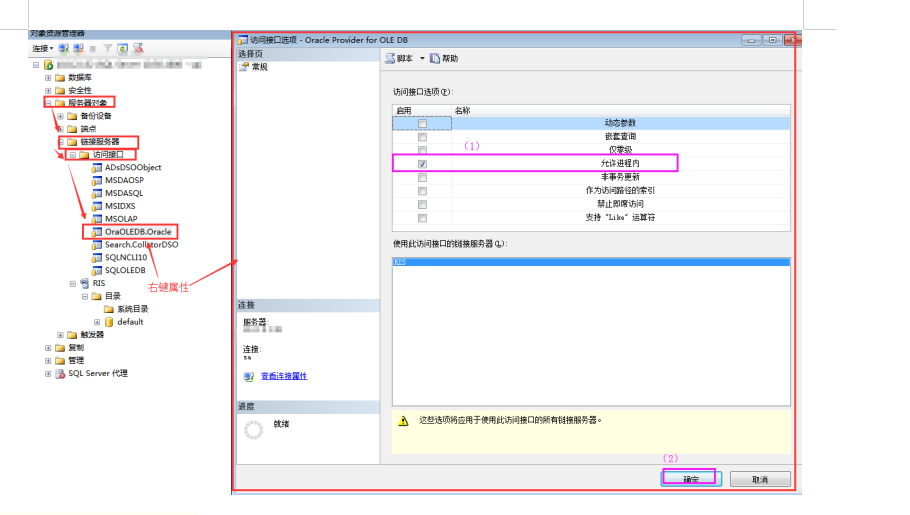The height and width of the screenshot is (515, 910).
Task: Click the 查看连接属性 connection properties icon
Action: tap(248, 376)
